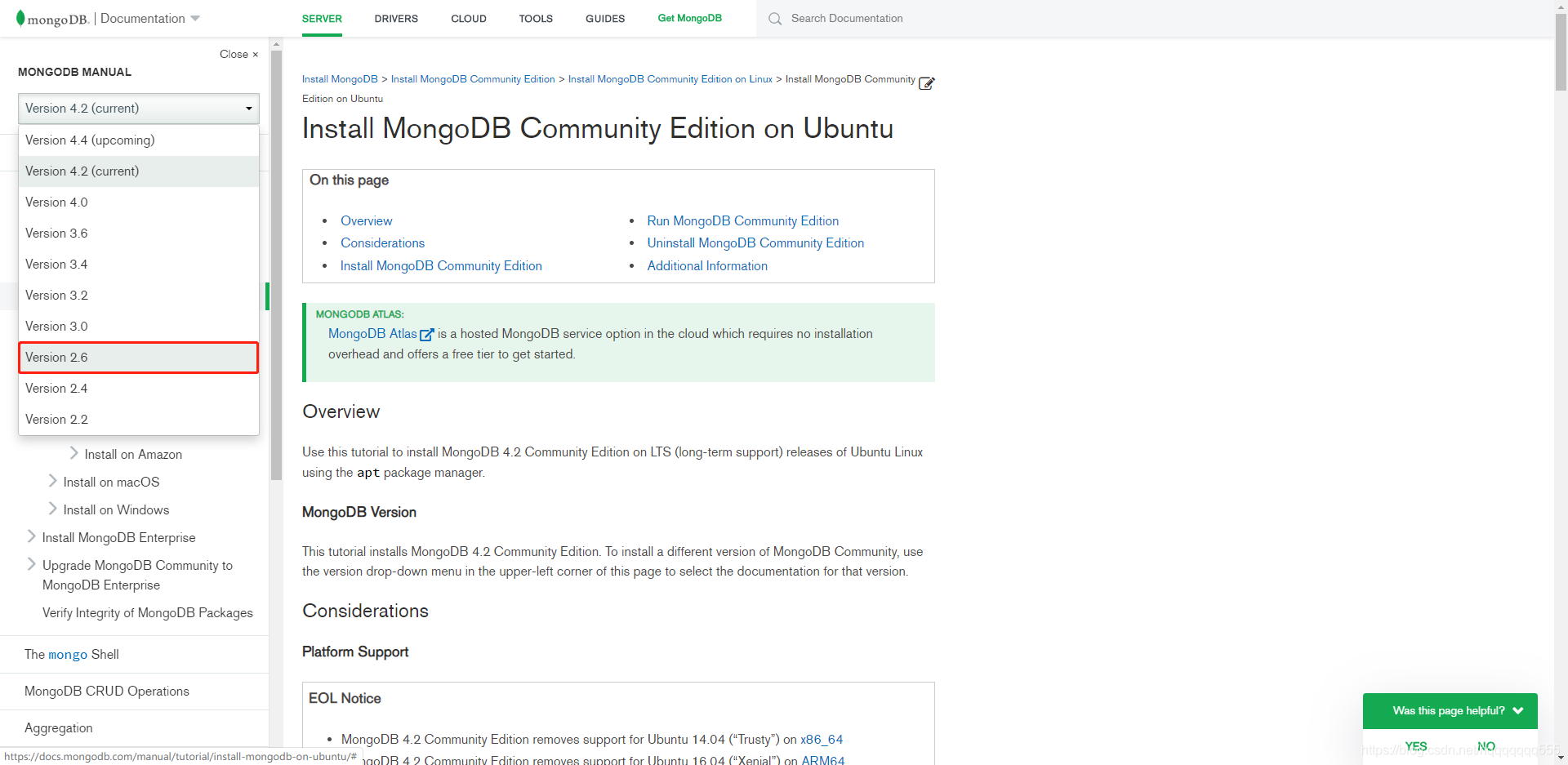Select Version 4.4 (upcoming)
This screenshot has height=765, width=1568.
pos(139,140)
